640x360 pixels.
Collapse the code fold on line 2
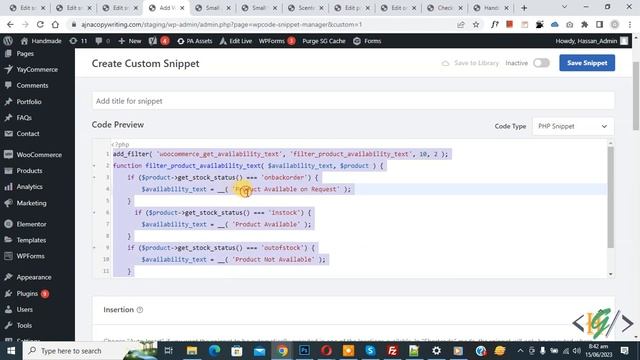tap(94, 166)
